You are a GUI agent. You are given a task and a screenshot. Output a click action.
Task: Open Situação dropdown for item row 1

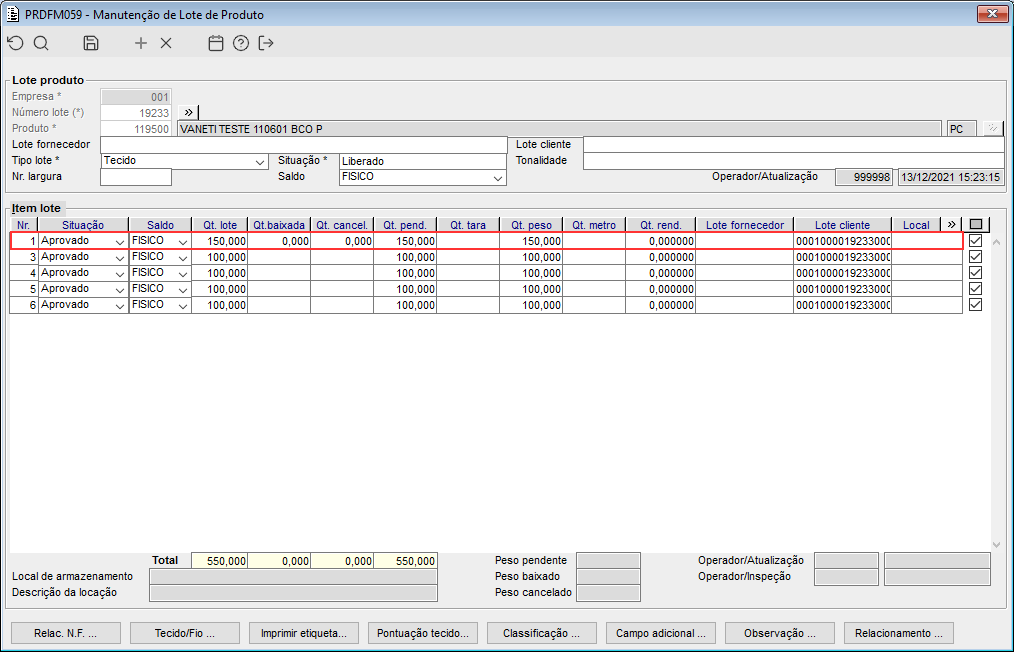(120, 242)
